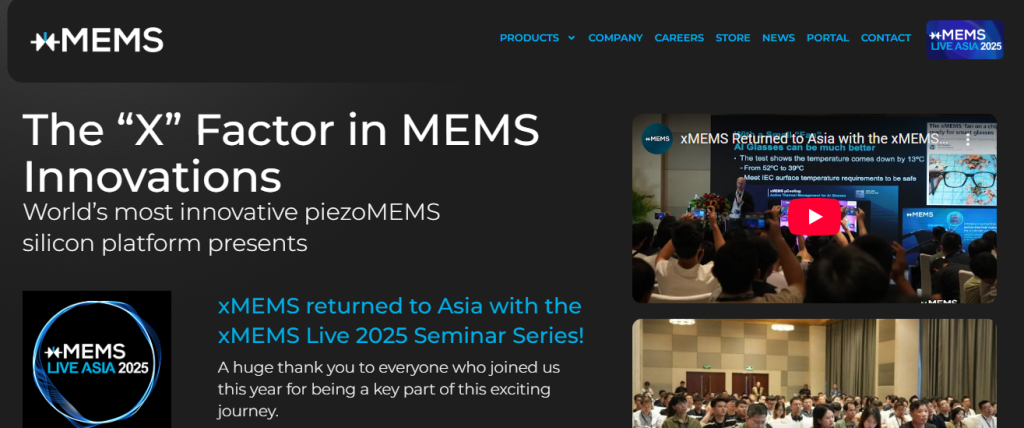1024x428 pixels.
Task: Click the 'xMEMS returned to Asia' blue headline
Action: click(400, 320)
